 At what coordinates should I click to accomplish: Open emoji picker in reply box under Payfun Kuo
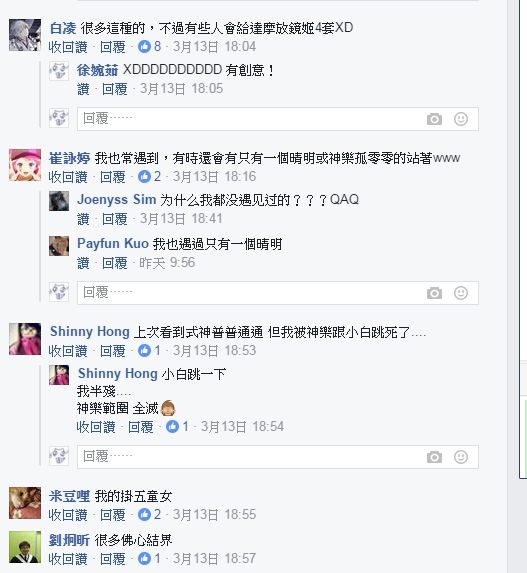(x=461, y=293)
